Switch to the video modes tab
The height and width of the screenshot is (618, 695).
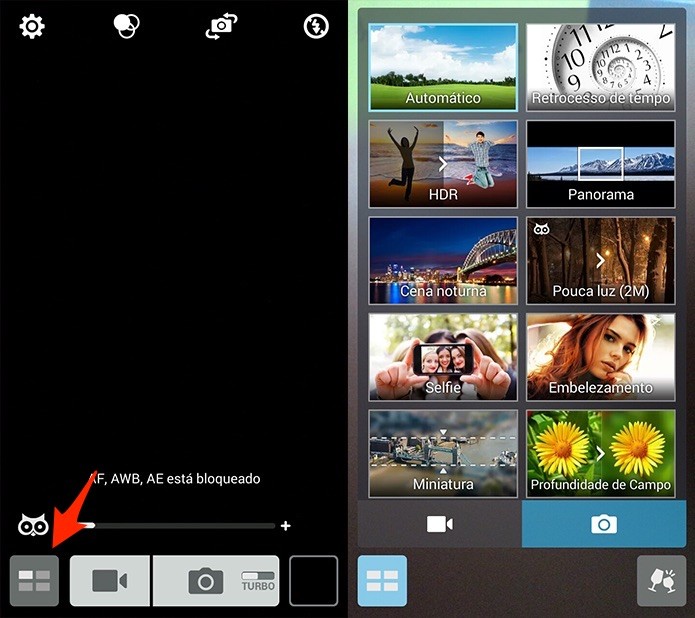pyautogui.click(x=440, y=524)
